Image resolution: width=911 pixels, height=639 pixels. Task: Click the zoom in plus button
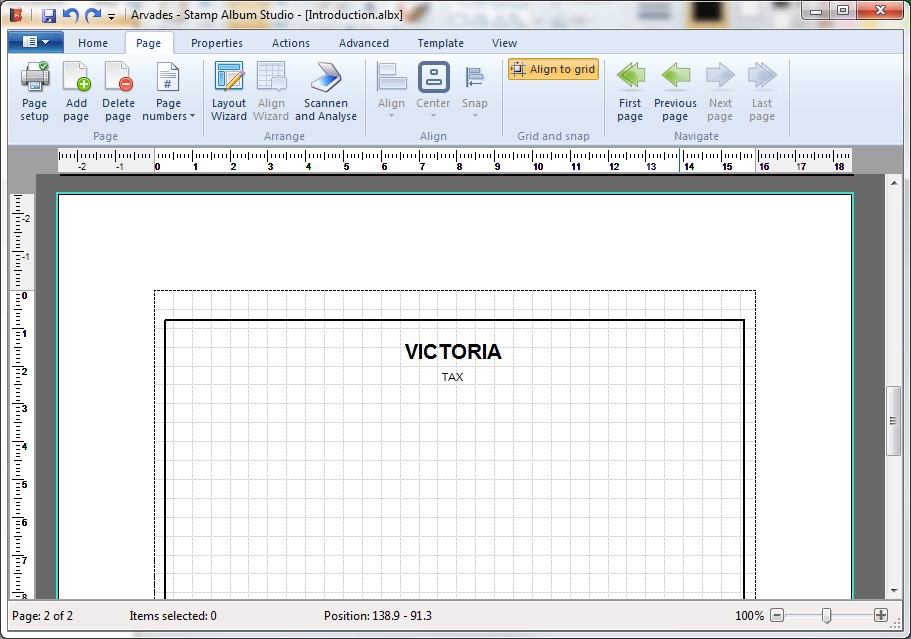coord(881,615)
